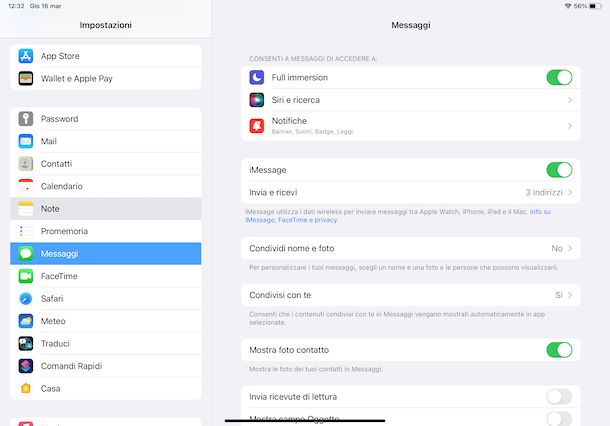610x426 pixels.
Task: Select the Traduci label in sidebar
Action: point(55,344)
